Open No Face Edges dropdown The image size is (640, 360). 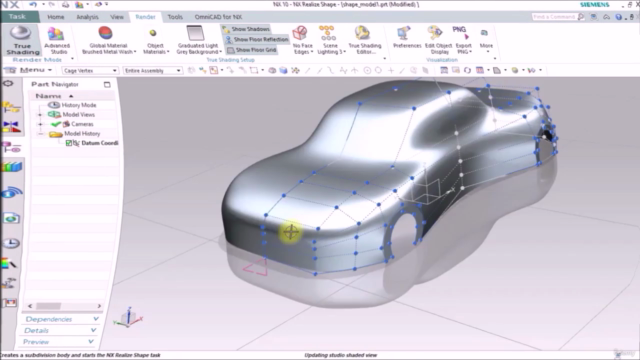(x=302, y=40)
